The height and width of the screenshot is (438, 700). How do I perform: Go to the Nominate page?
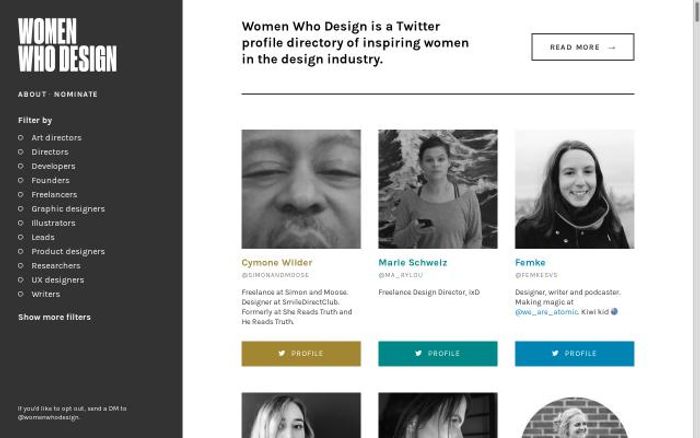click(76, 94)
